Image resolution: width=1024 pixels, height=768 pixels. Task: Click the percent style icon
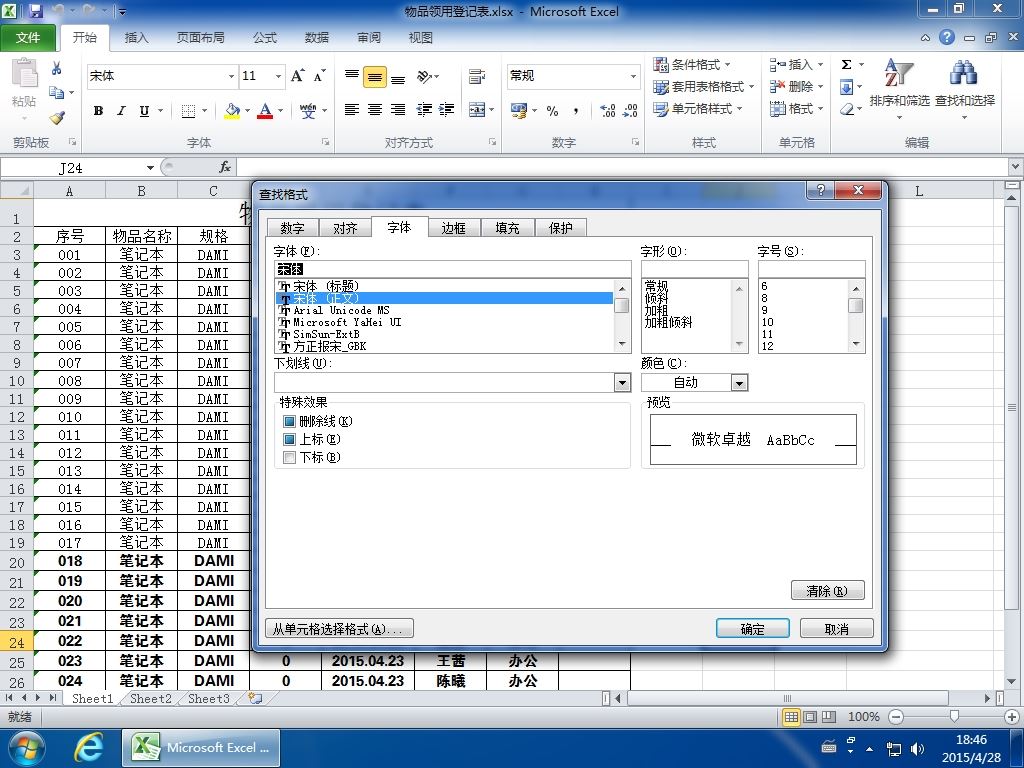[x=552, y=111]
